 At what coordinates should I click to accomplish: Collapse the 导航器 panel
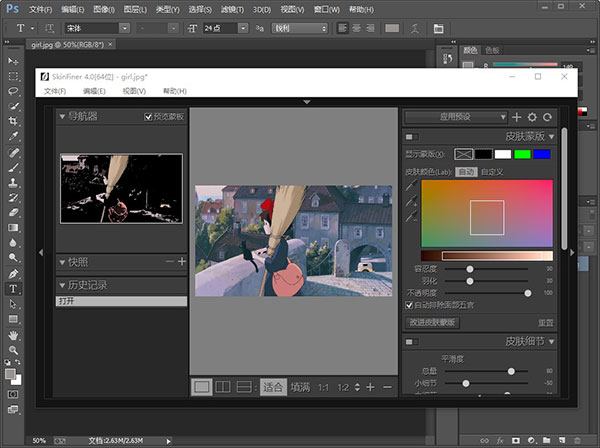point(62,116)
